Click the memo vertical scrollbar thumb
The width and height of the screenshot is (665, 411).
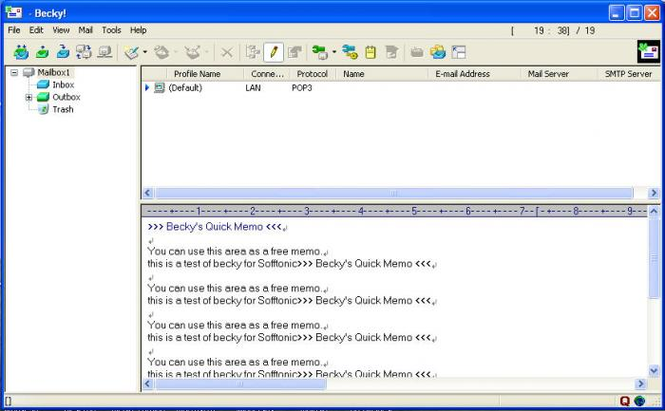pyautogui.click(x=654, y=257)
